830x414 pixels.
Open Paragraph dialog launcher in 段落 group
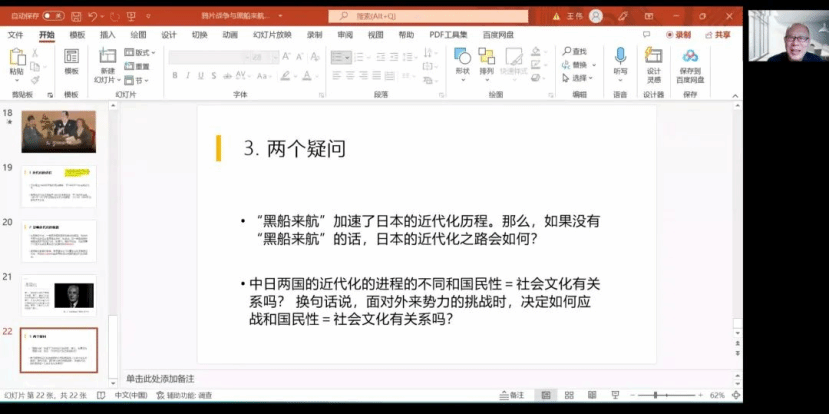click(x=441, y=95)
